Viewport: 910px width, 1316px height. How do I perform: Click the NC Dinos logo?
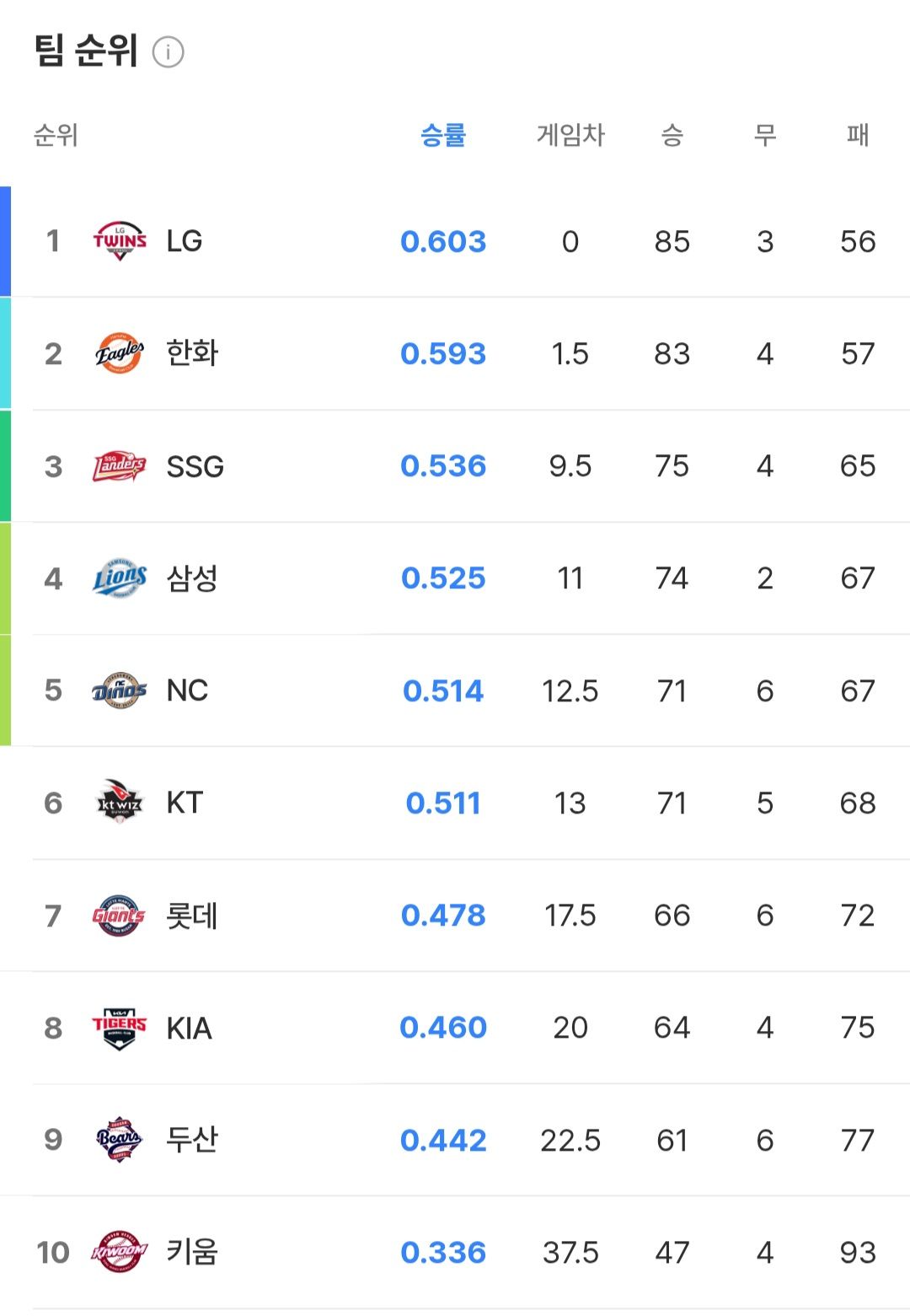[x=119, y=691]
